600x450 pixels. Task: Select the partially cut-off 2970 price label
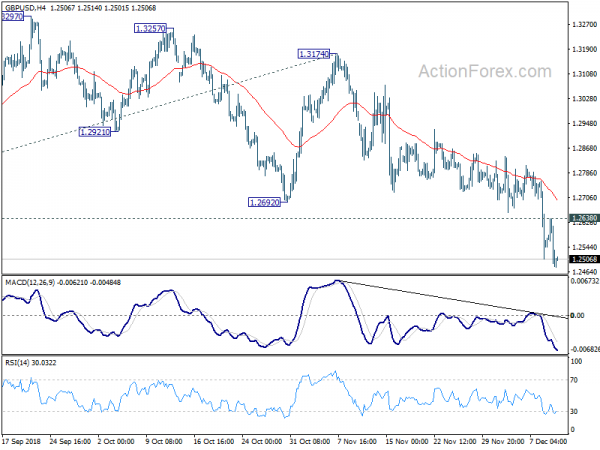coord(13,18)
